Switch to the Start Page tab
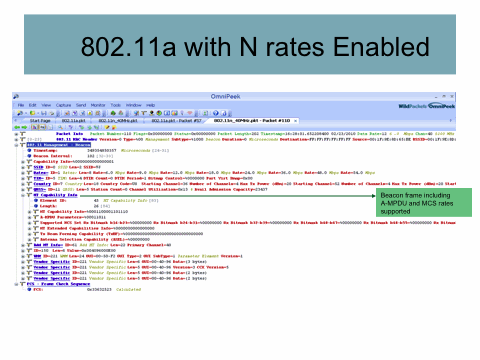Viewport: 480px width, 360px height. [40, 120]
